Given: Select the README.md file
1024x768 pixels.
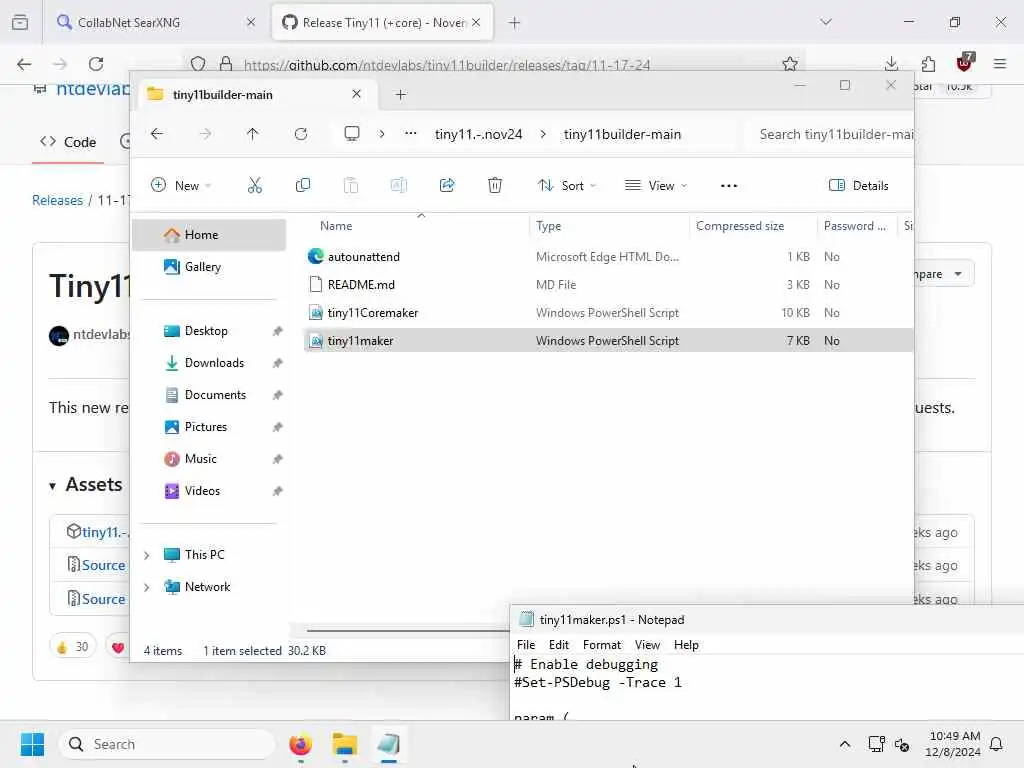Looking at the screenshot, I should coord(608,285).
